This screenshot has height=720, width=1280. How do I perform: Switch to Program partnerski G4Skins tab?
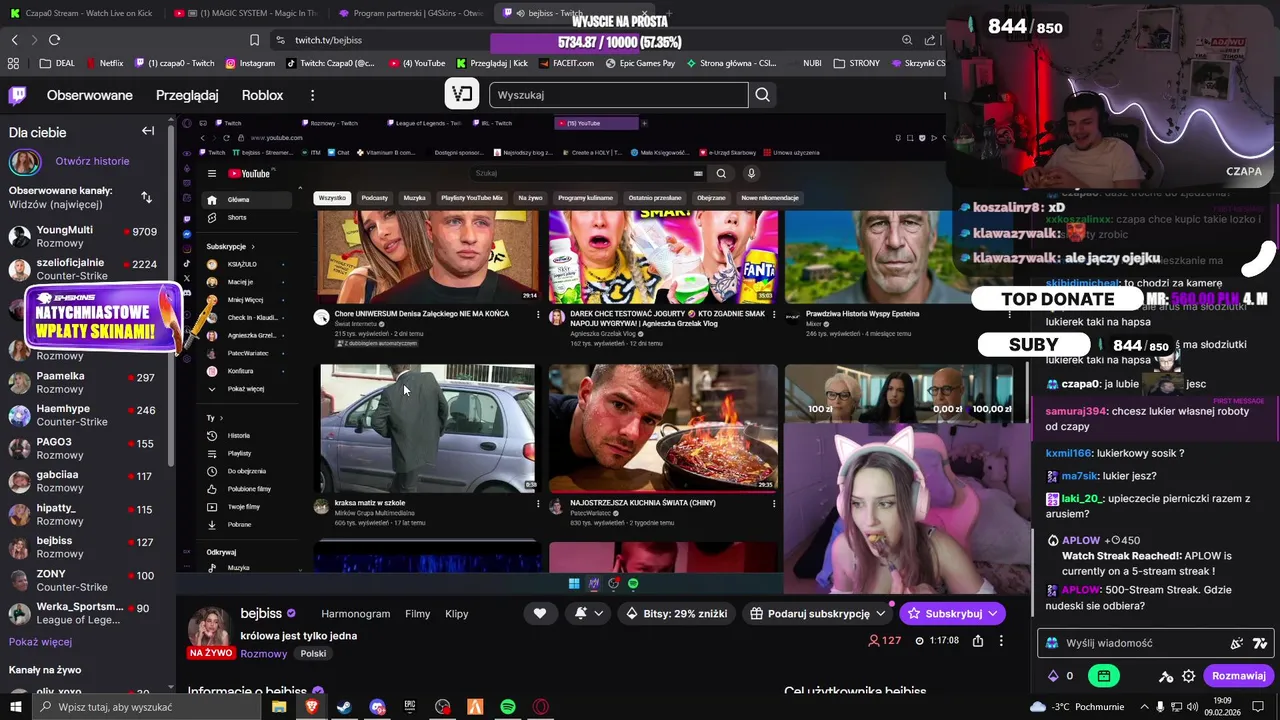tap(410, 13)
